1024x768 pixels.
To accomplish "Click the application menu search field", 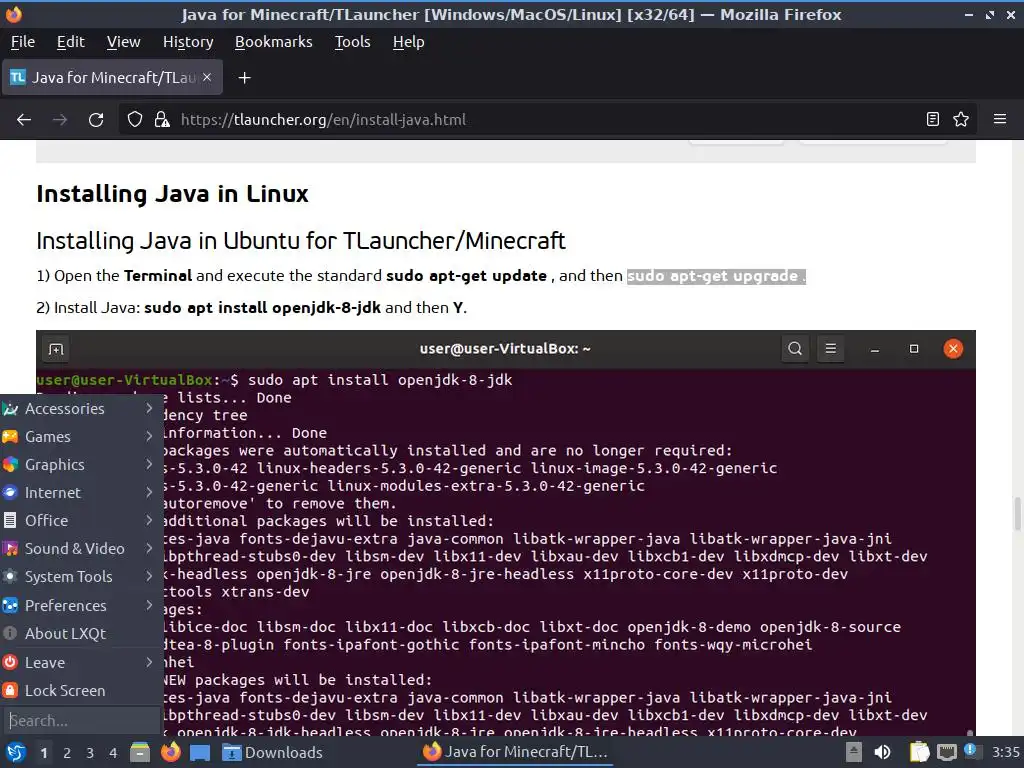I will pyautogui.click(x=81, y=720).
